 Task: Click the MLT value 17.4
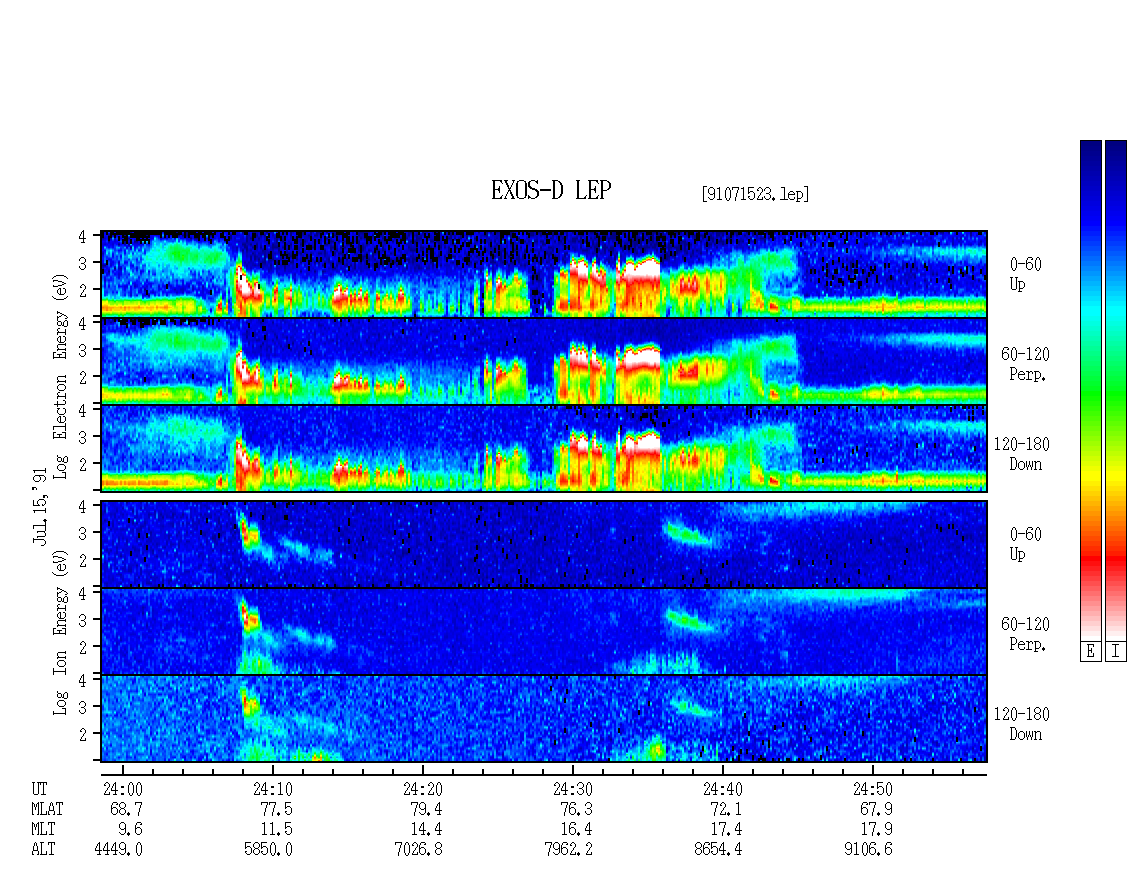coord(726,830)
